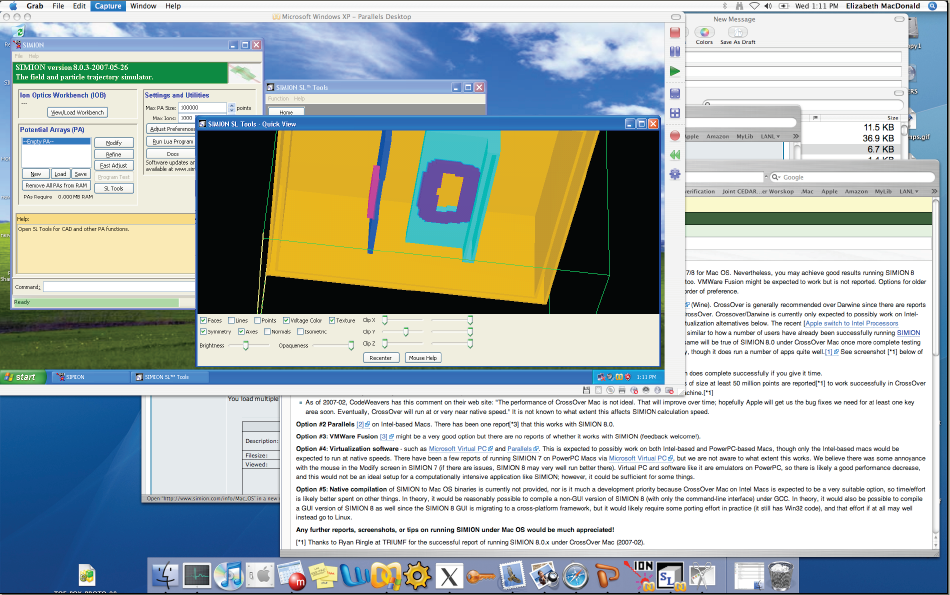Launch Mail eagle stamp Dock icon
This screenshot has height=595, width=950.
[513, 575]
